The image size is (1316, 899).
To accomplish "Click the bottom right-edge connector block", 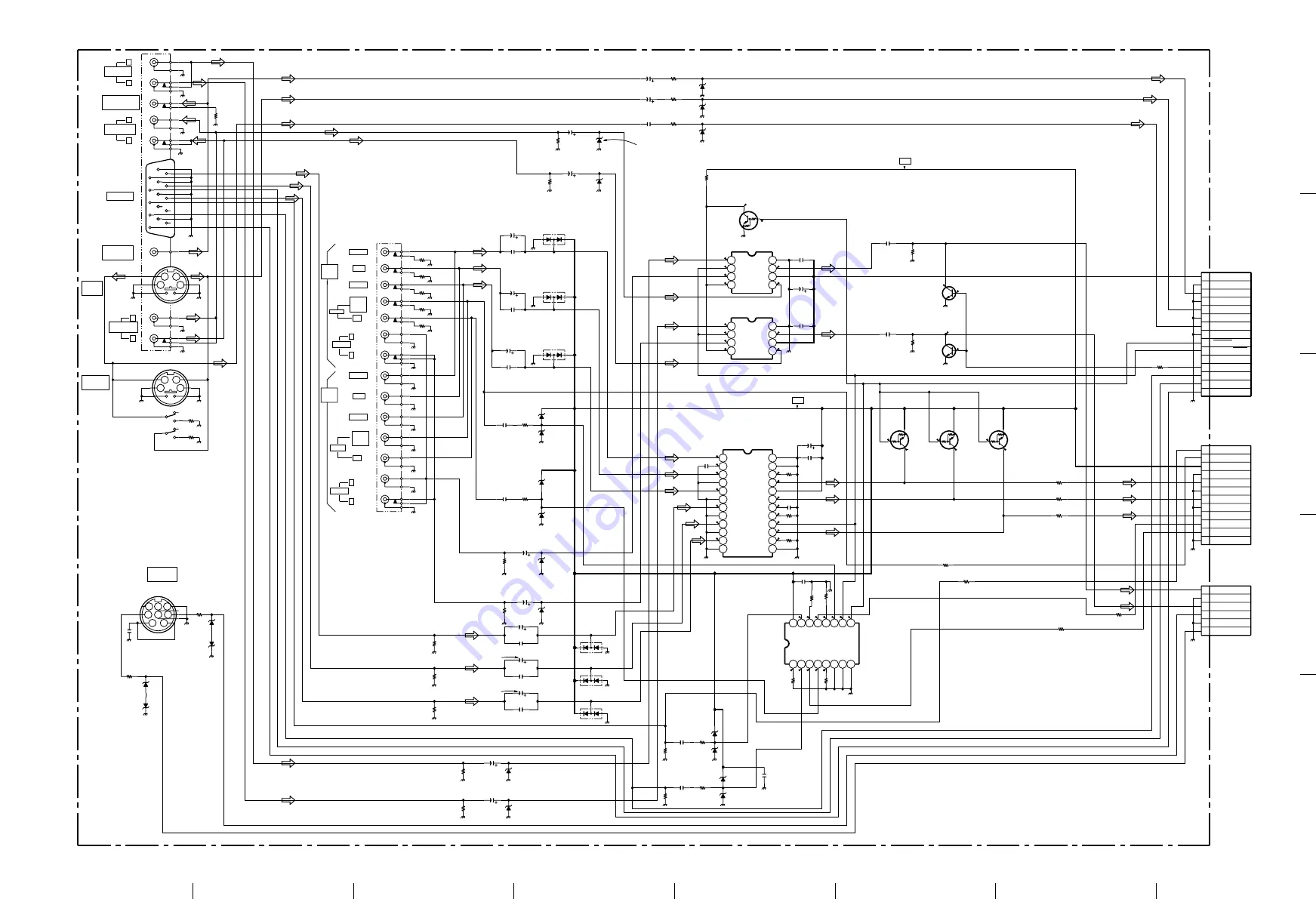I will [x=1226, y=611].
